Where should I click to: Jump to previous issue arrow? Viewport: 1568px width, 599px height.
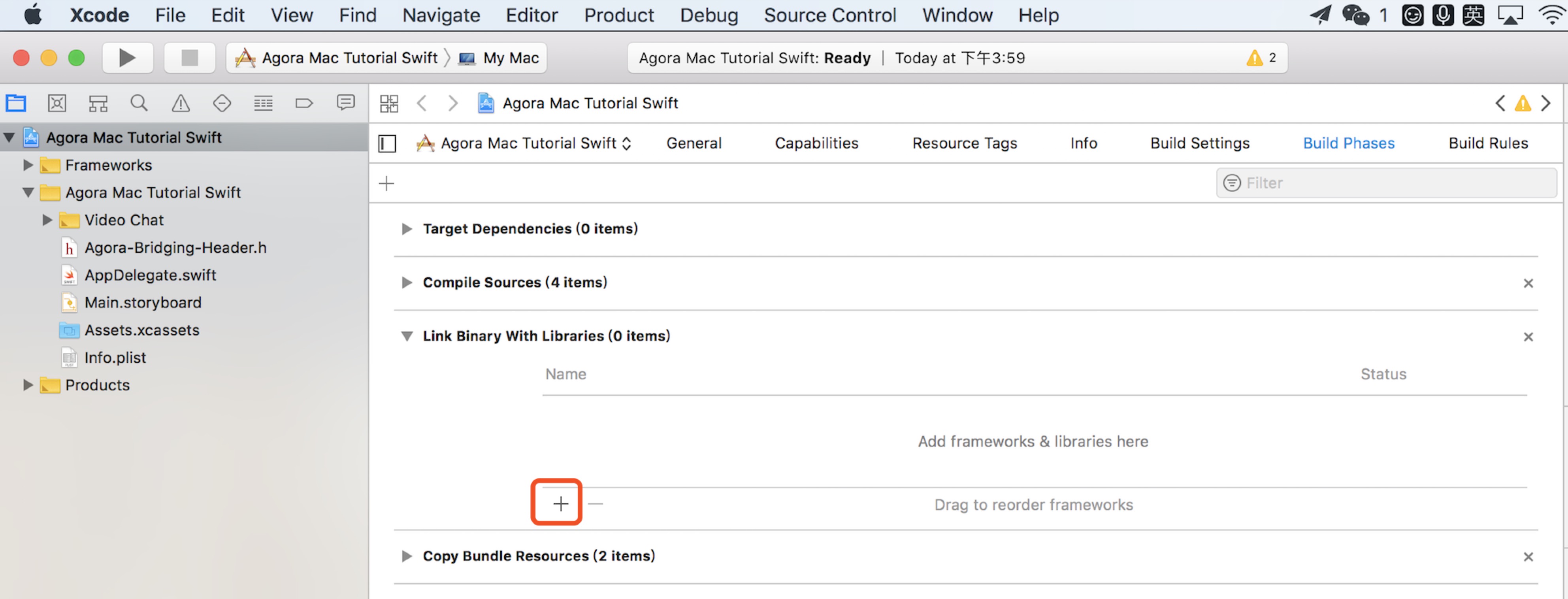1500,103
